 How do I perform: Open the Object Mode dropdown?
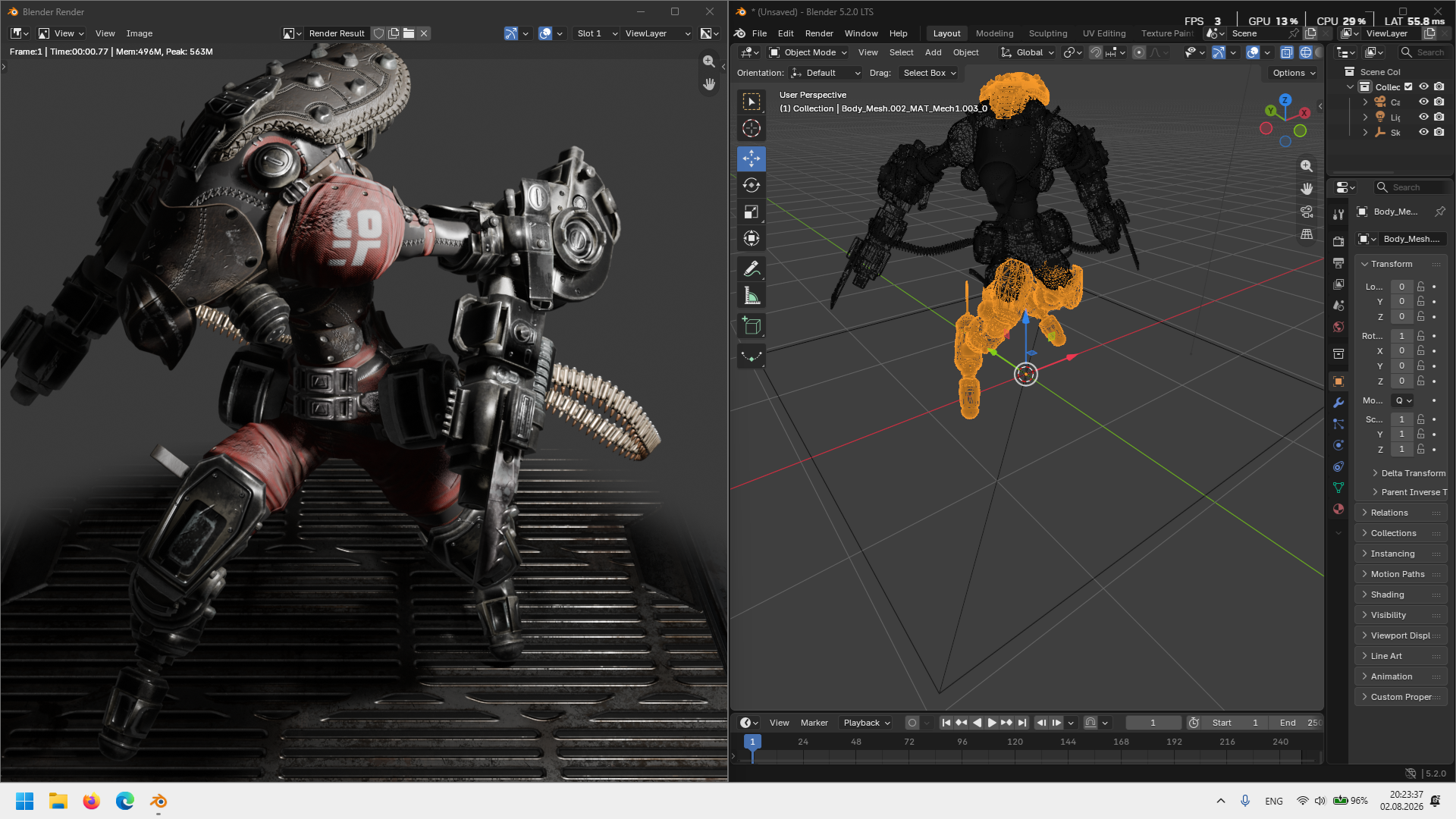click(x=808, y=52)
